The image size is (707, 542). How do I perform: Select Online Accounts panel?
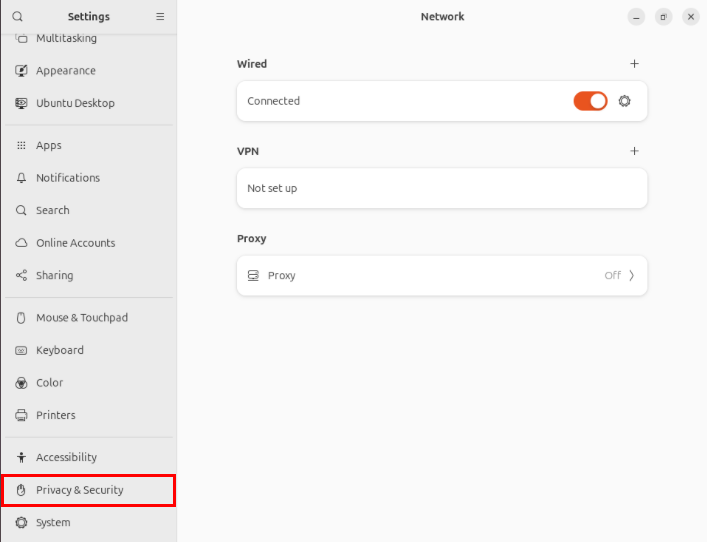pyautogui.click(x=89, y=243)
